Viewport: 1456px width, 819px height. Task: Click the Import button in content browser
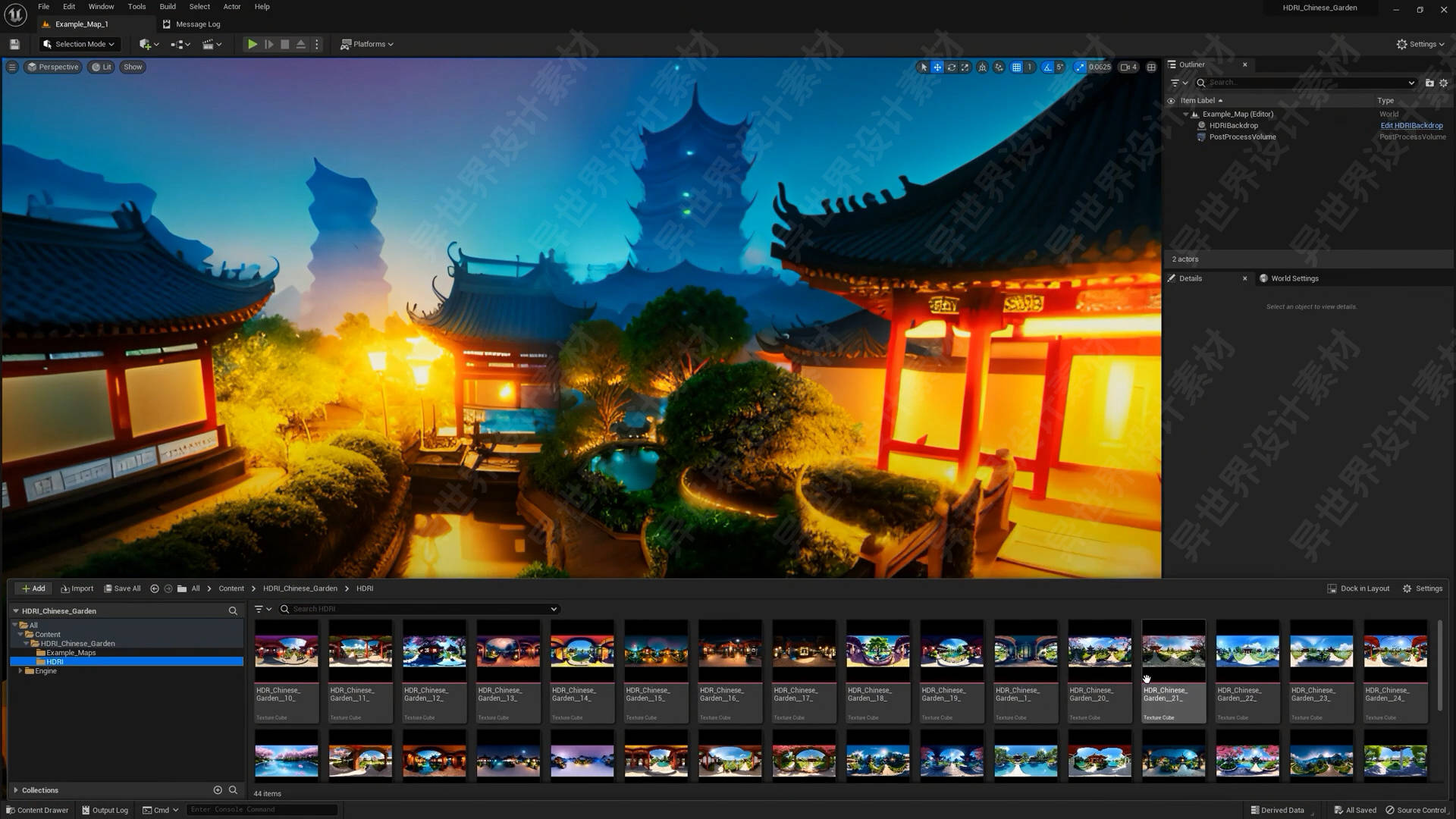[77, 588]
